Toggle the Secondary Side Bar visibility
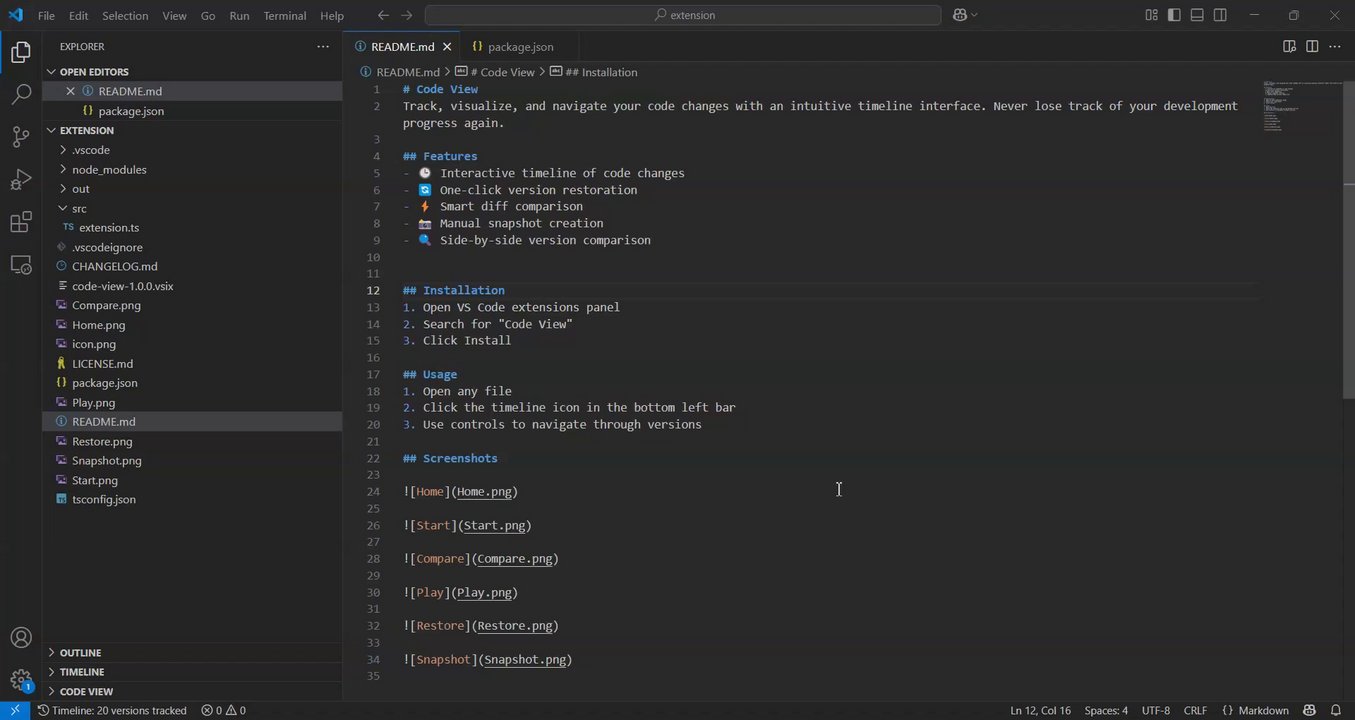The height and width of the screenshot is (720, 1355). coord(1220,15)
